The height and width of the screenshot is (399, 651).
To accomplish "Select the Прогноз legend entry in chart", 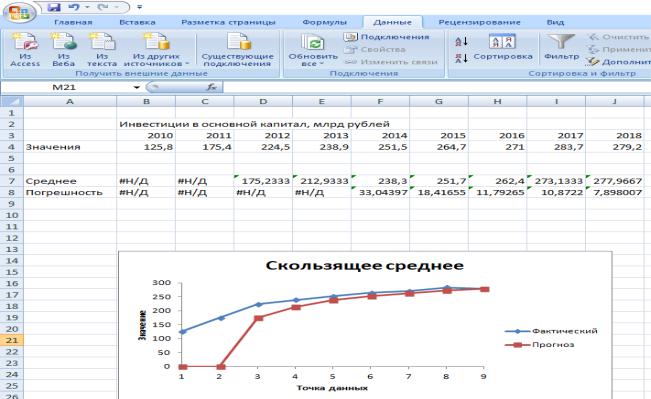I will tap(540, 345).
